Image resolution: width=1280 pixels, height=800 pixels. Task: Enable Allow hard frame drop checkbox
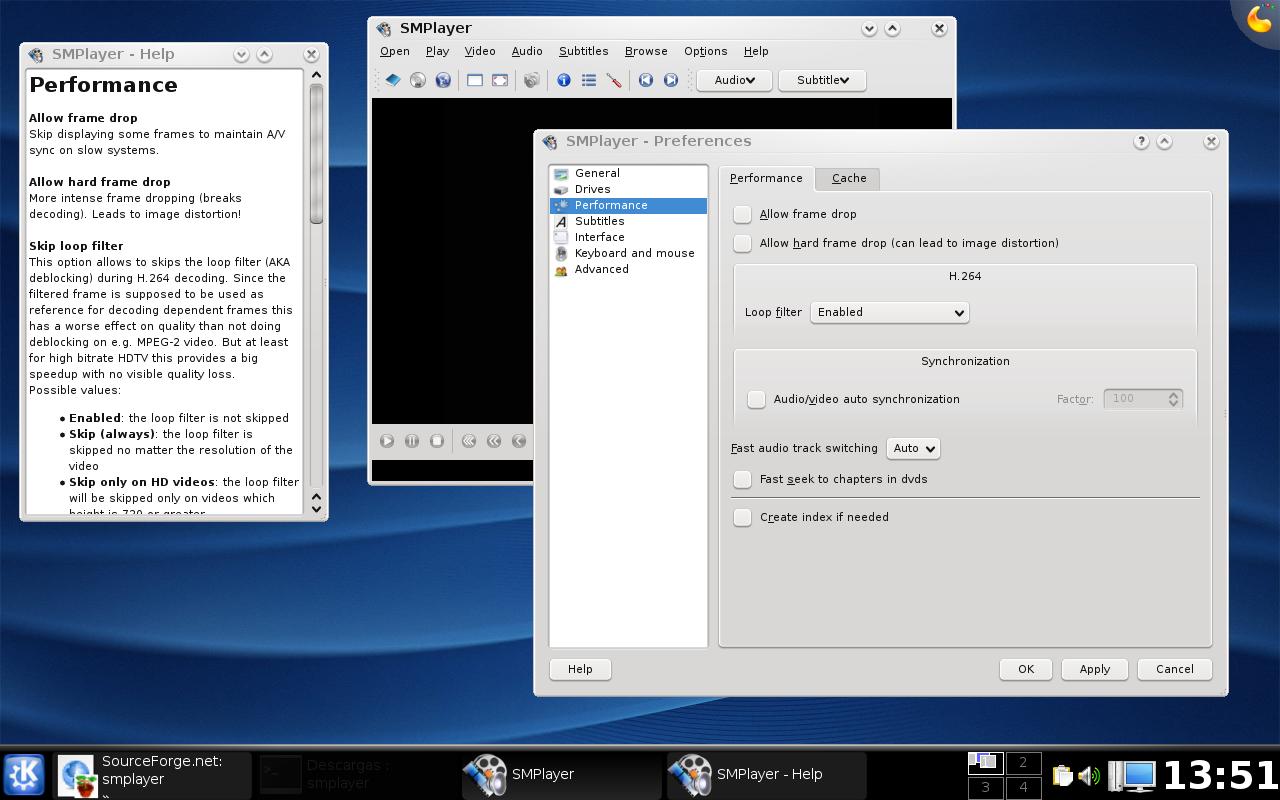click(x=742, y=243)
